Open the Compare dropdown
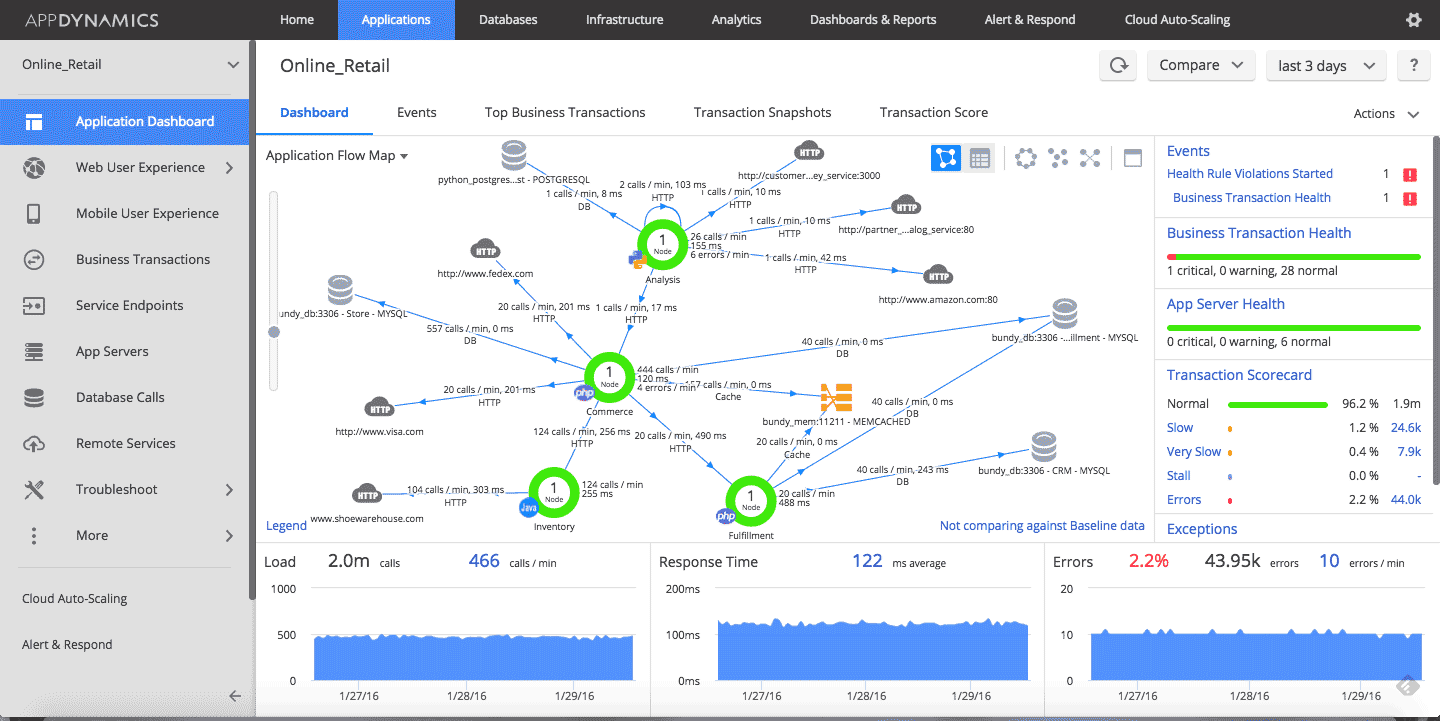 [x=1201, y=66]
